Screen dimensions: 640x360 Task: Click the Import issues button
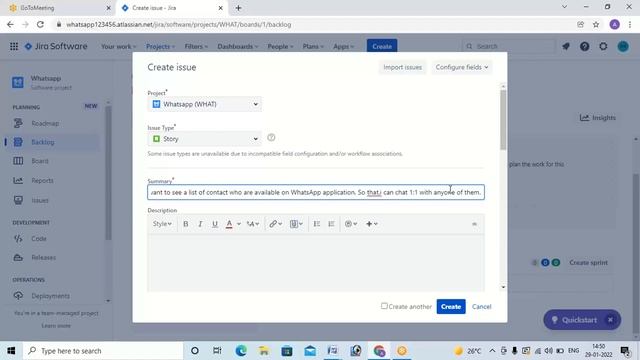402,67
